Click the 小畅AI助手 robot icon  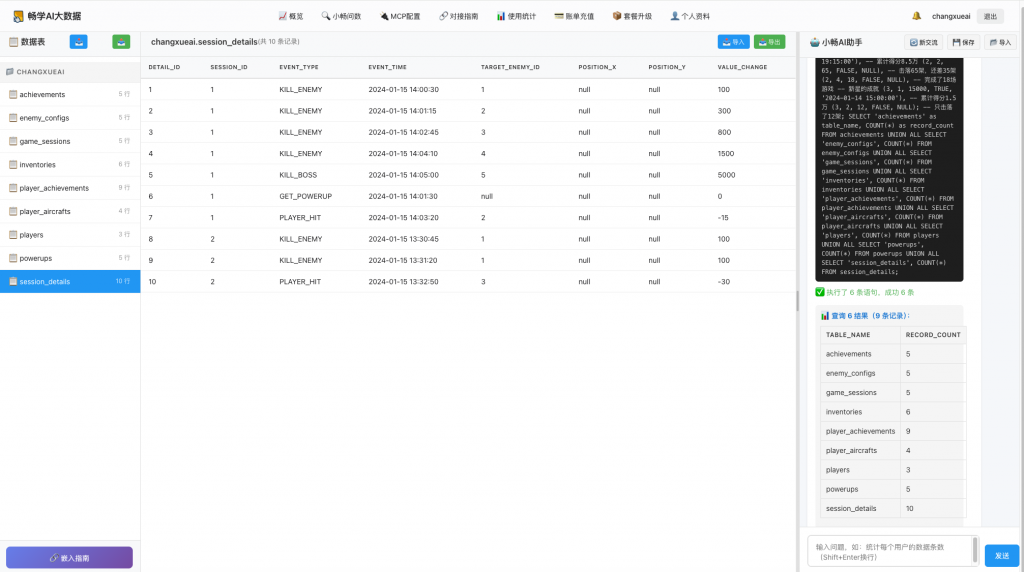coord(814,42)
